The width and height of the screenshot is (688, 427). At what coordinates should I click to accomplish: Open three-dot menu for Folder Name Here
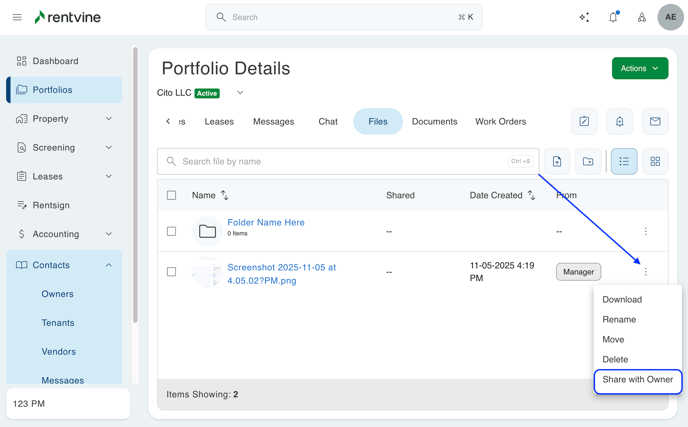(x=646, y=231)
